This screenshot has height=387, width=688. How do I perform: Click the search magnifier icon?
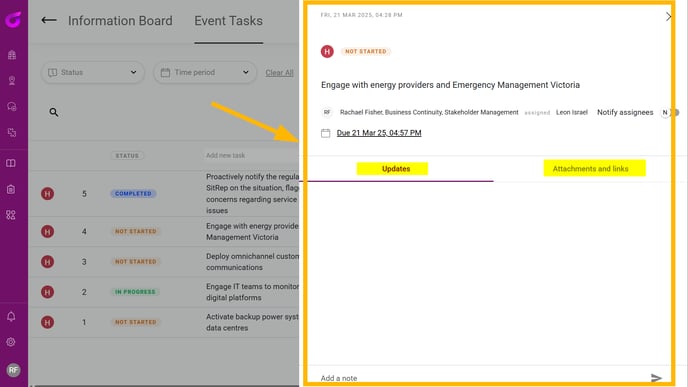54,112
